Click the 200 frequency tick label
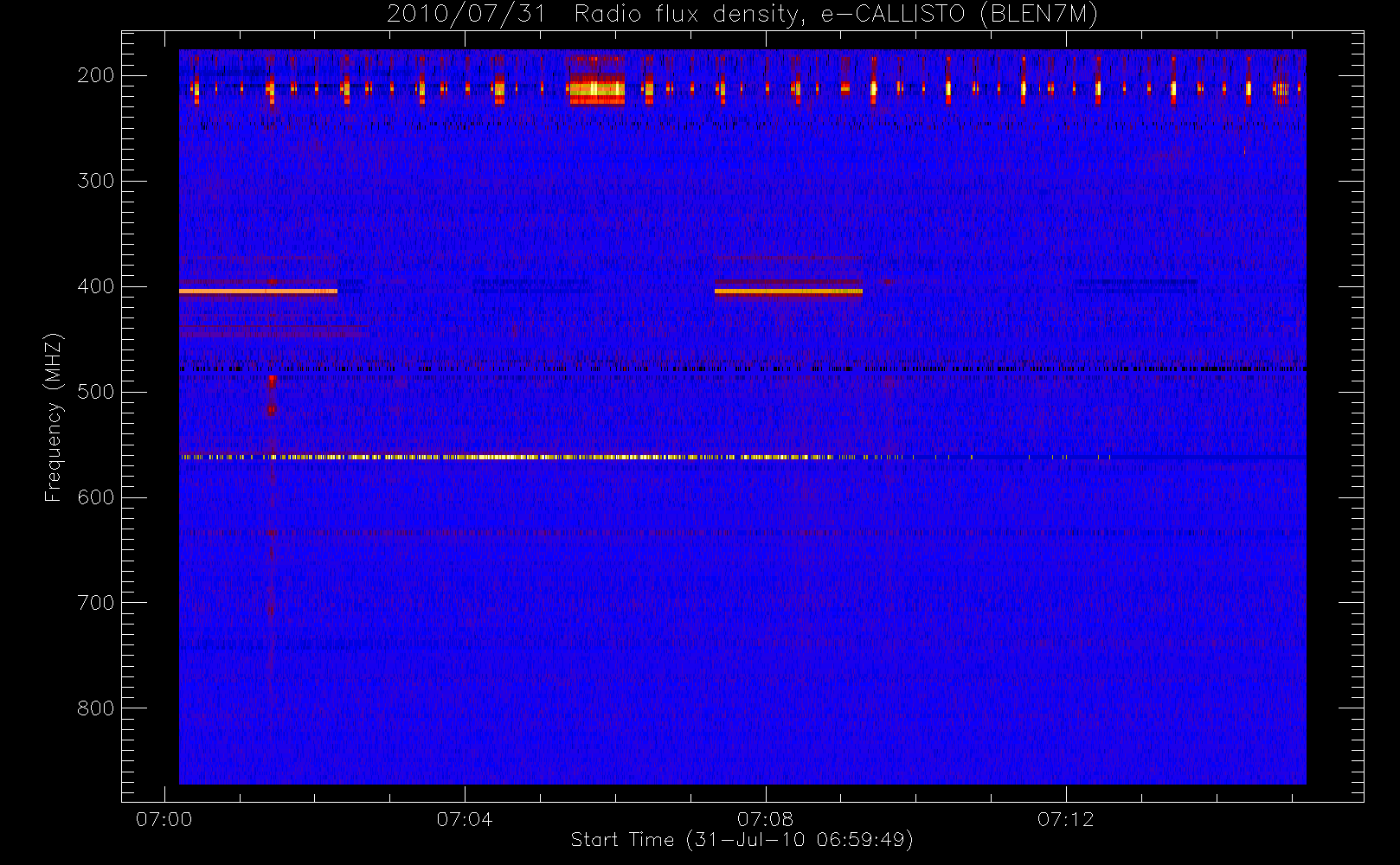Screen dimensions: 1400x865 (x=96, y=75)
